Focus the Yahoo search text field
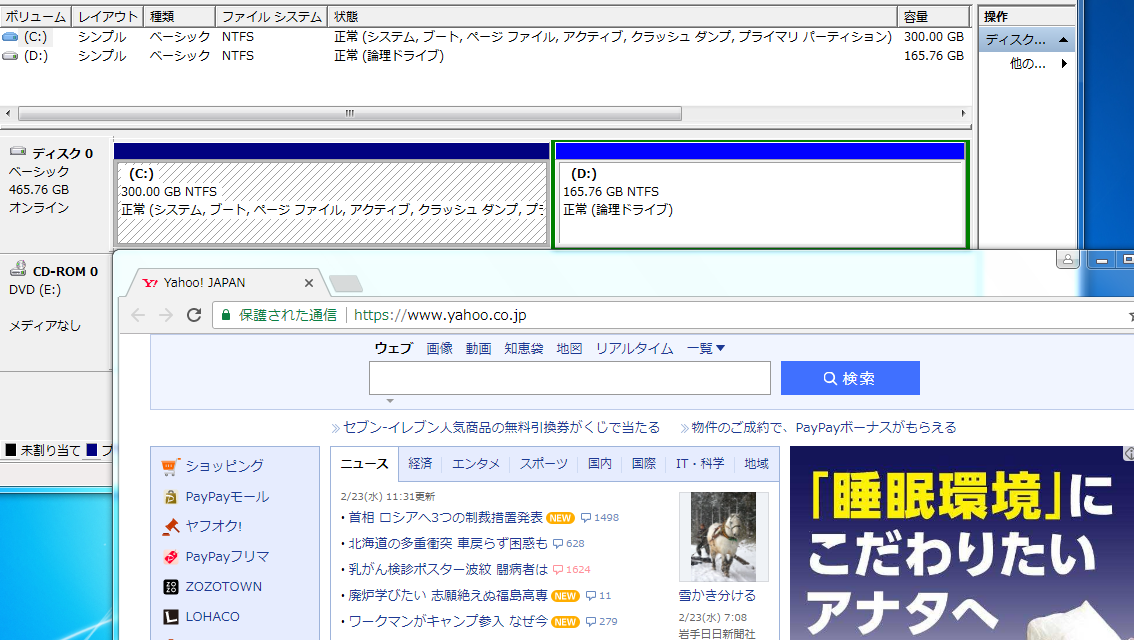The height and width of the screenshot is (640, 1134). point(570,378)
